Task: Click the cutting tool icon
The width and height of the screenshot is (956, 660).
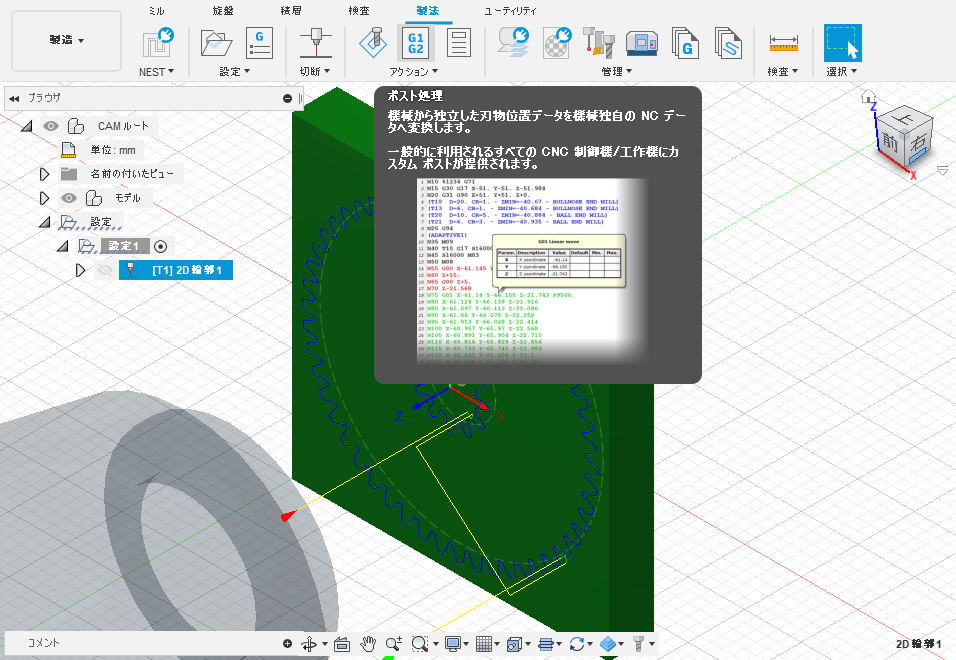Action: pos(315,43)
